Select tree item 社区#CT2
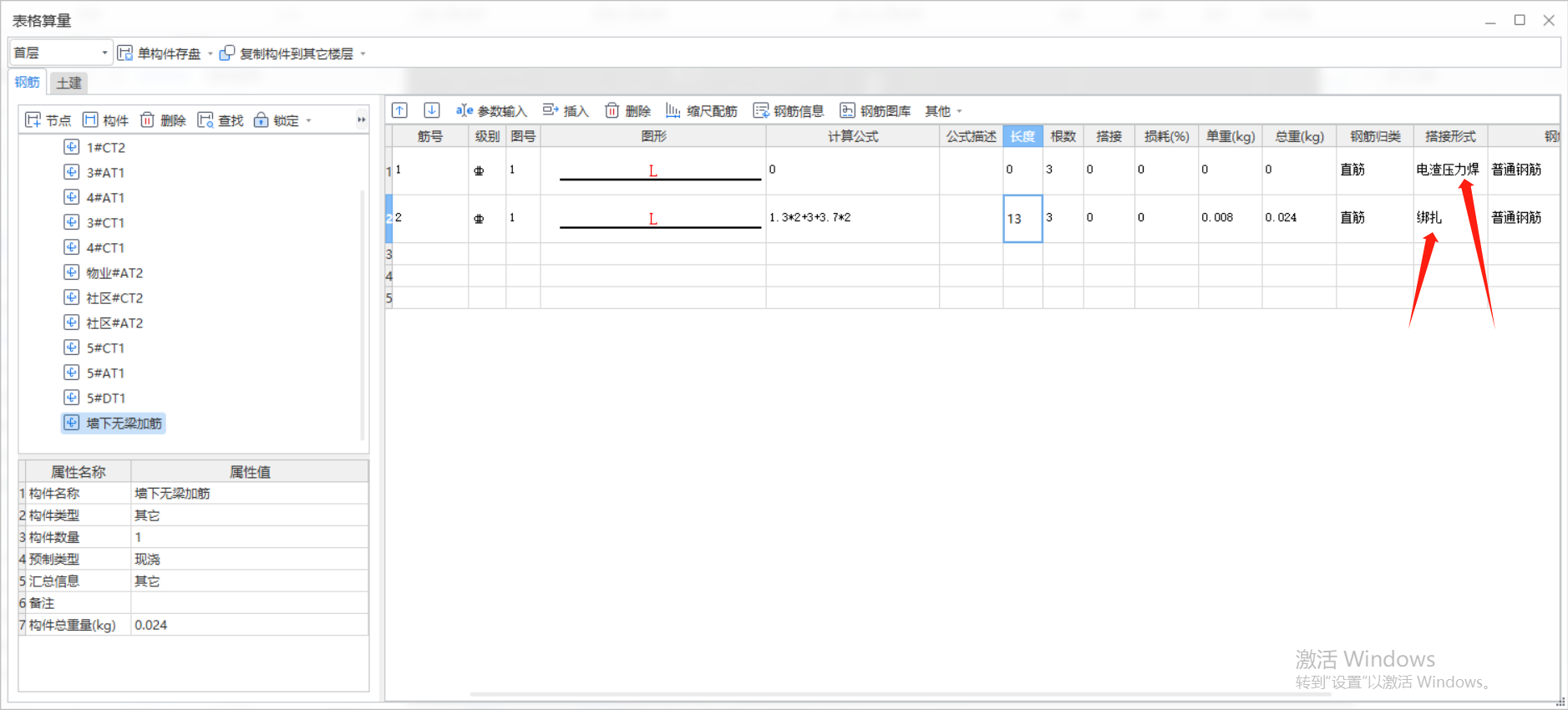The width and height of the screenshot is (1568, 710). (114, 298)
